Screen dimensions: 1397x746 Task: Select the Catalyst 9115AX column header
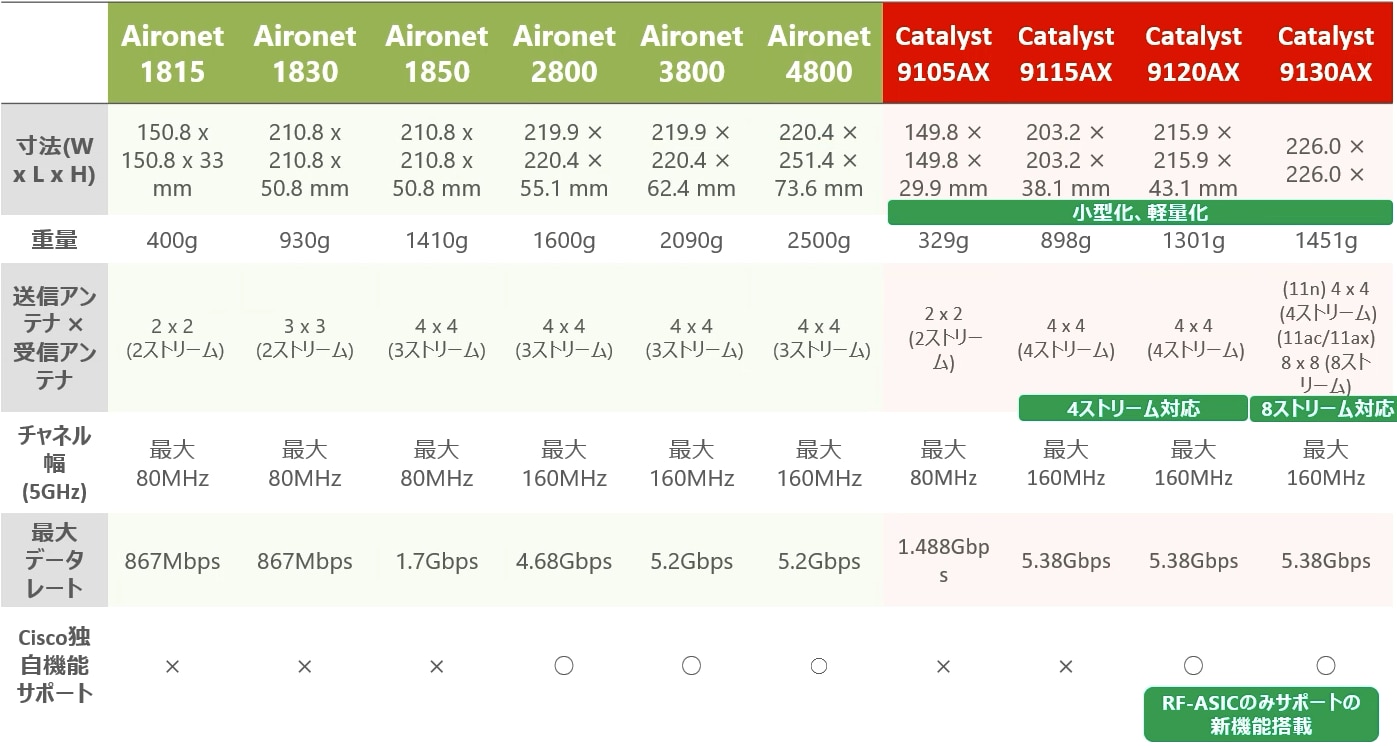tap(1066, 53)
